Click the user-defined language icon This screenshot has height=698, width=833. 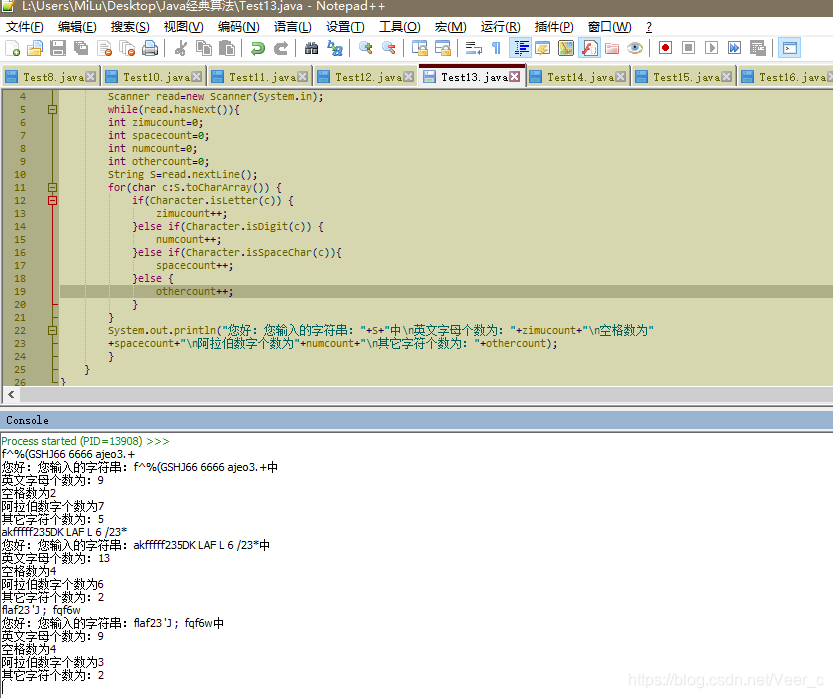click(x=543, y=48)
